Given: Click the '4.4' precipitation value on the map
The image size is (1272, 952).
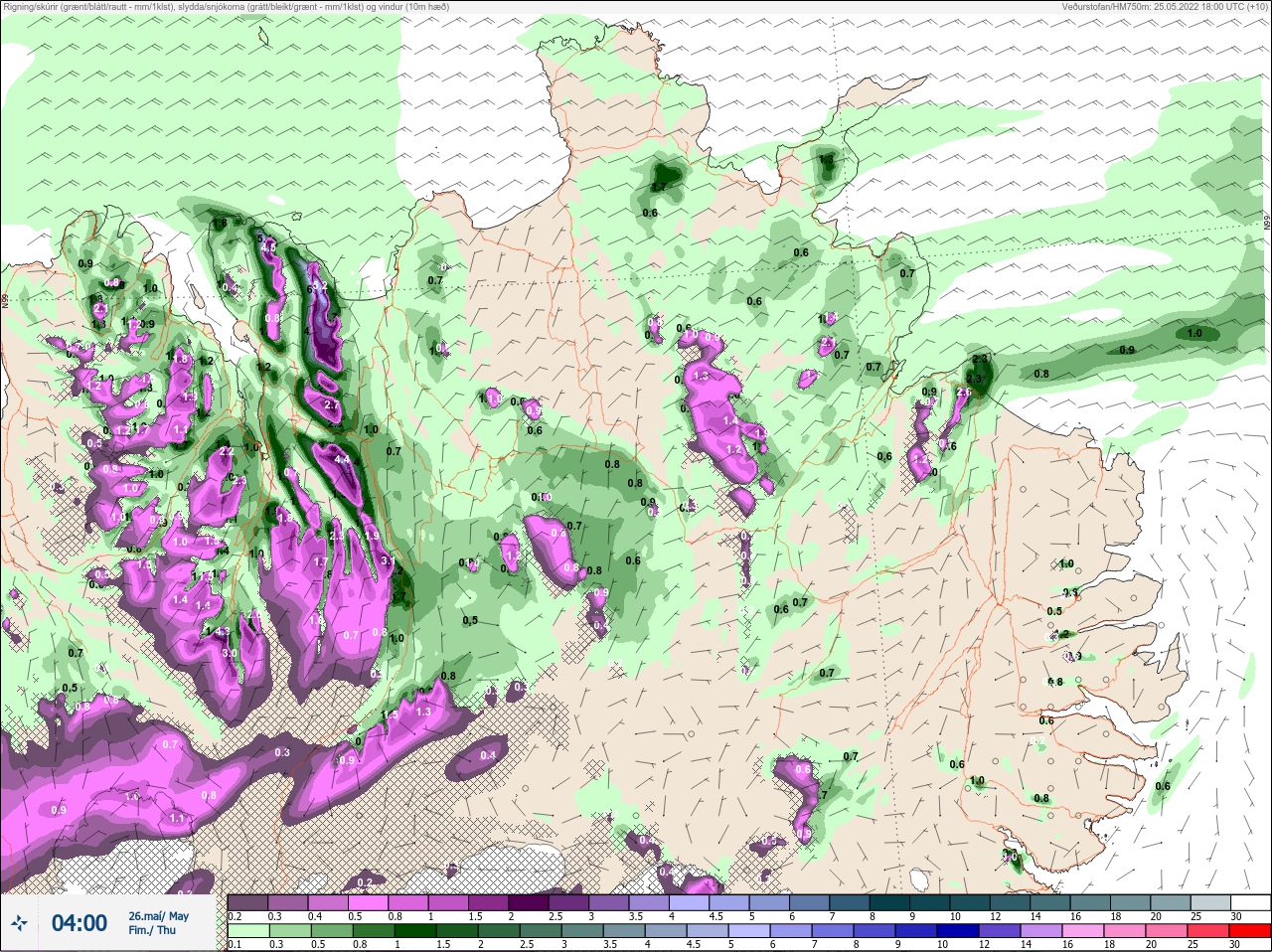Looking at the screenshot, I should 343,459.
